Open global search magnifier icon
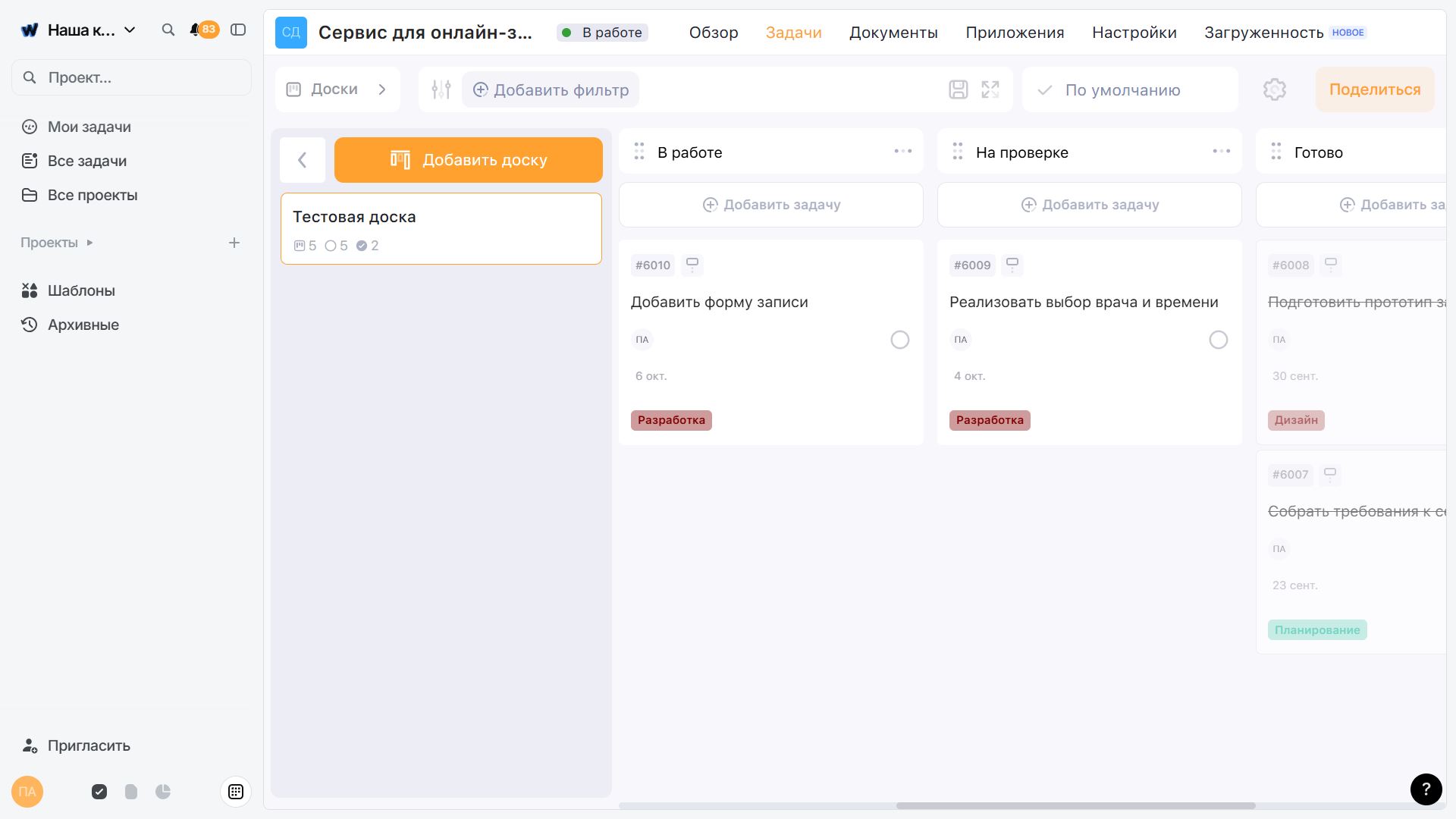 168,30
